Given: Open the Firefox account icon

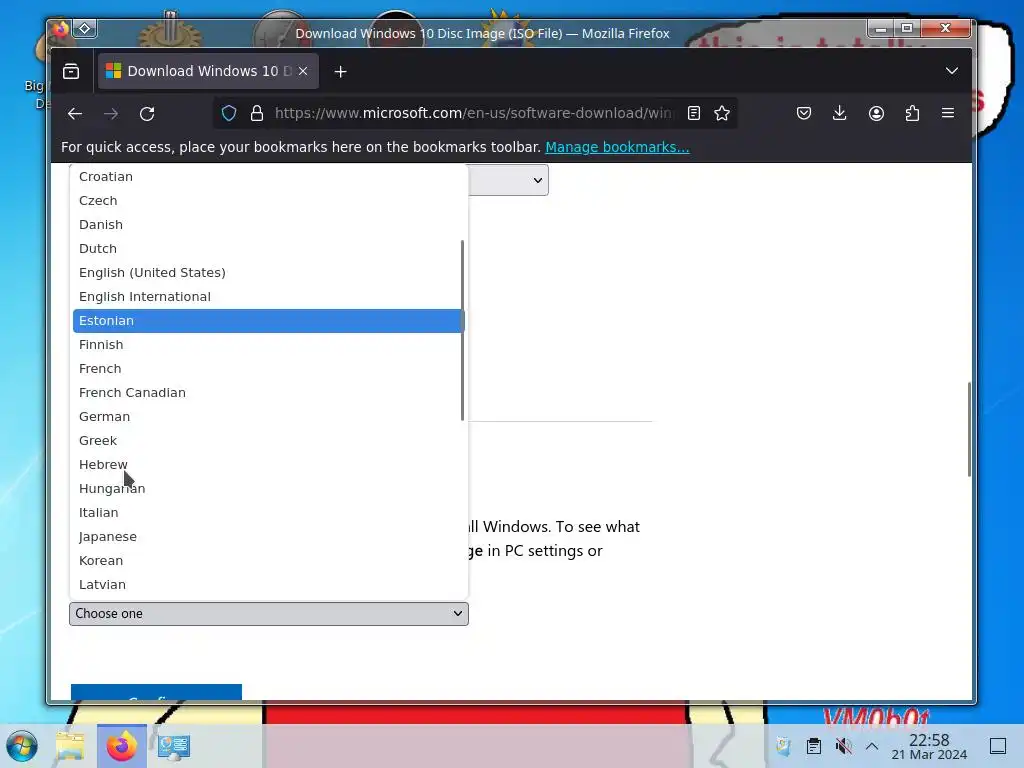Looking at the screenshot, I should pyautogui.click(x=876, y=114).
